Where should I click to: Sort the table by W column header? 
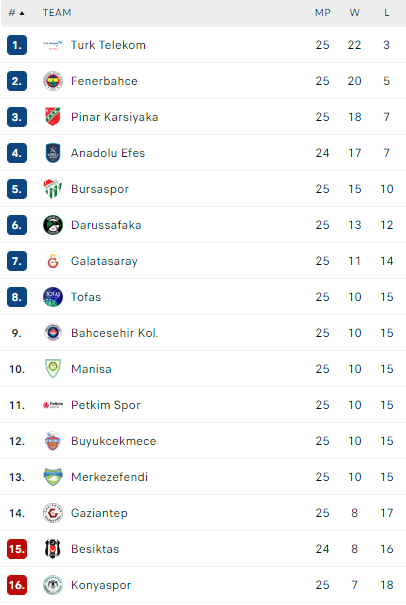click(355, 13)
